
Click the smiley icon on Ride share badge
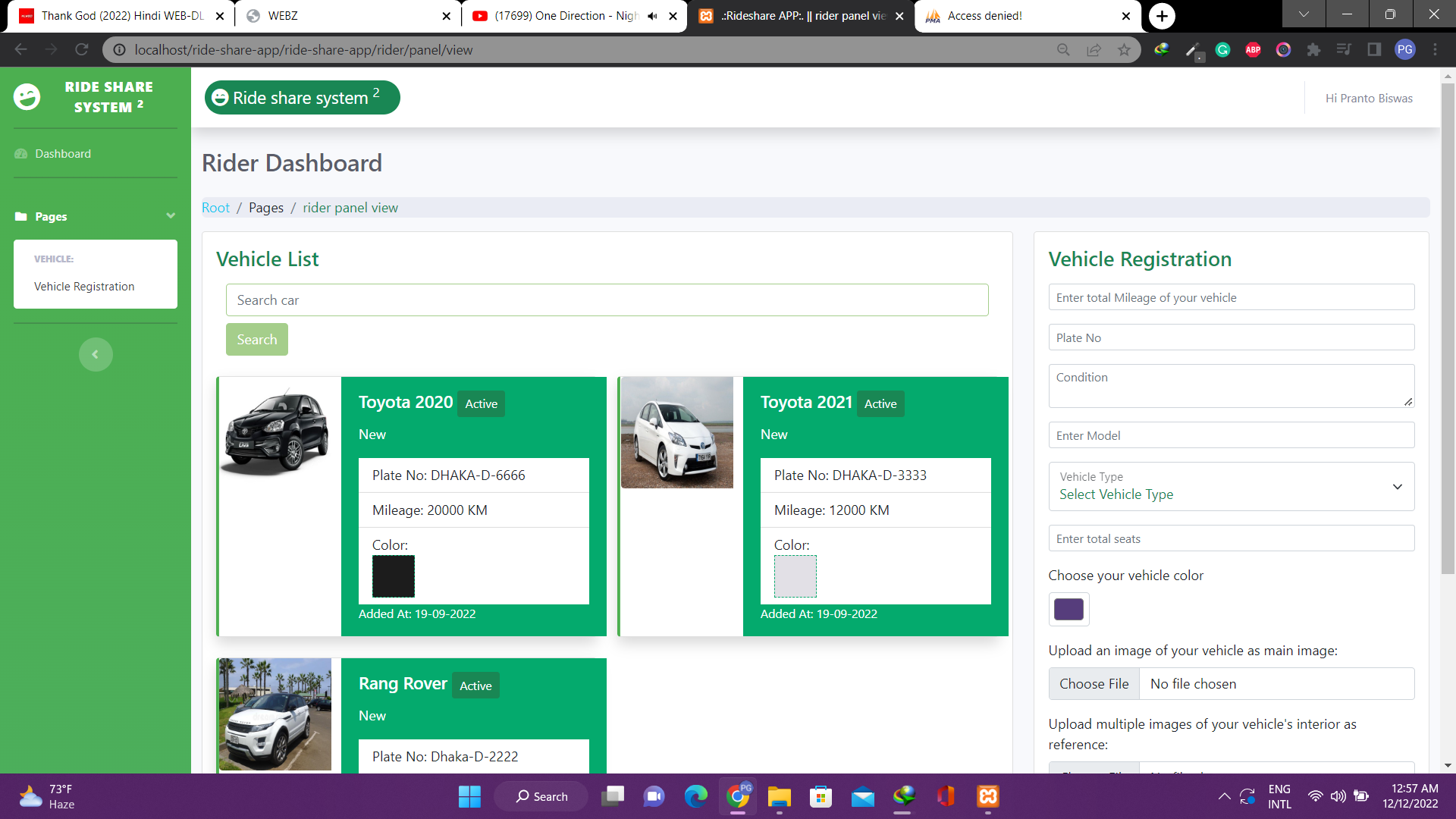pyautogui.click(x=219, y=97)
